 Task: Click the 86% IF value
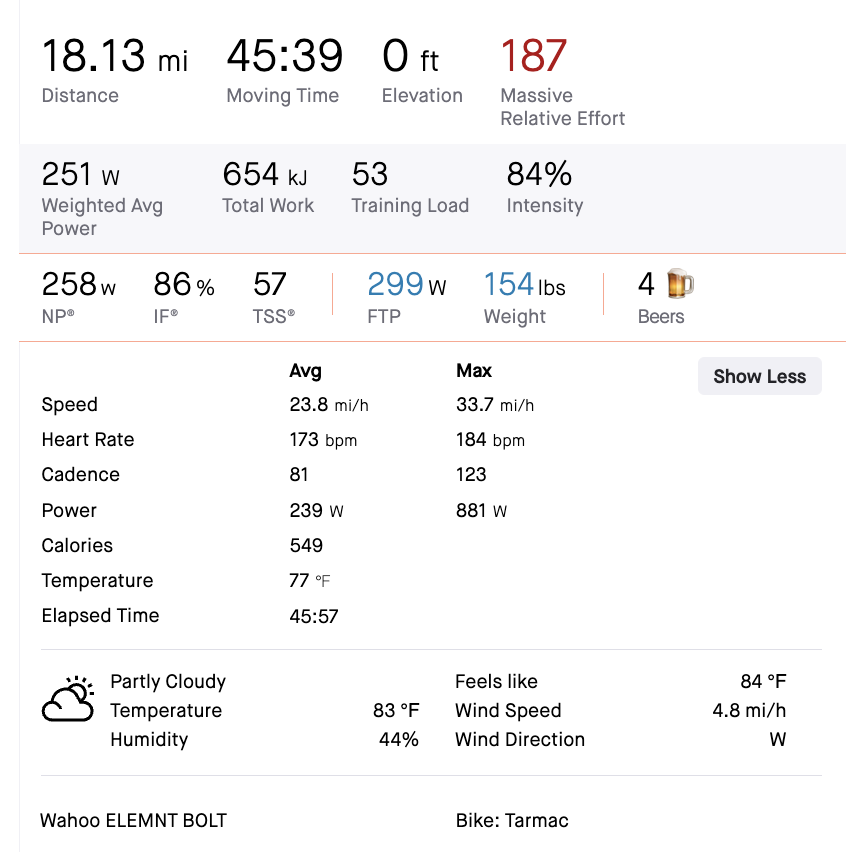click(183, 285)
